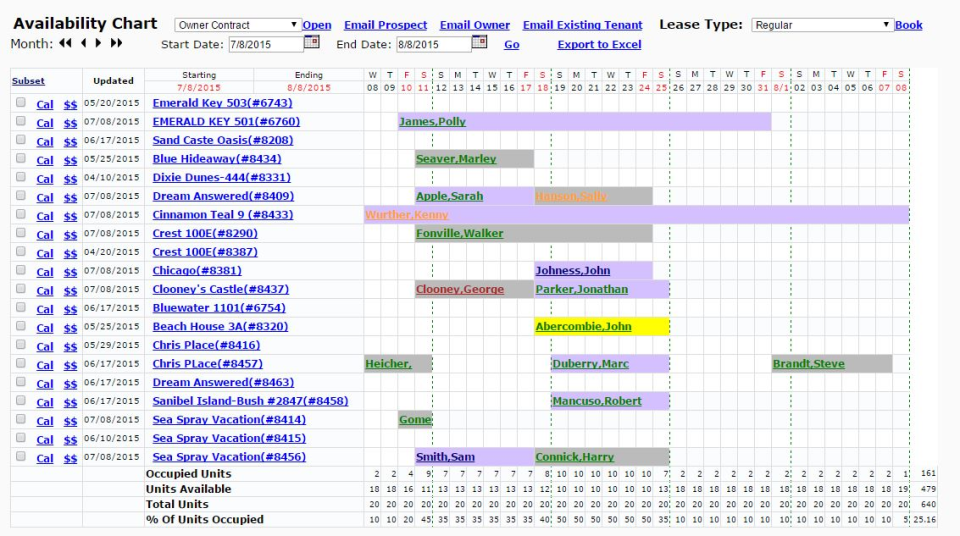Open Emerald Key 503(#6743) property

click(222, 103)
